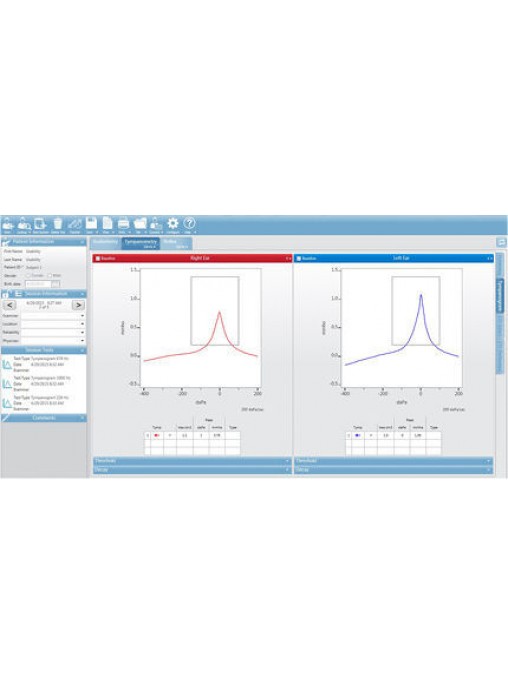508x696 pixels.
Task: Go to the previous session with left arrow
Action: pos(10,305)
